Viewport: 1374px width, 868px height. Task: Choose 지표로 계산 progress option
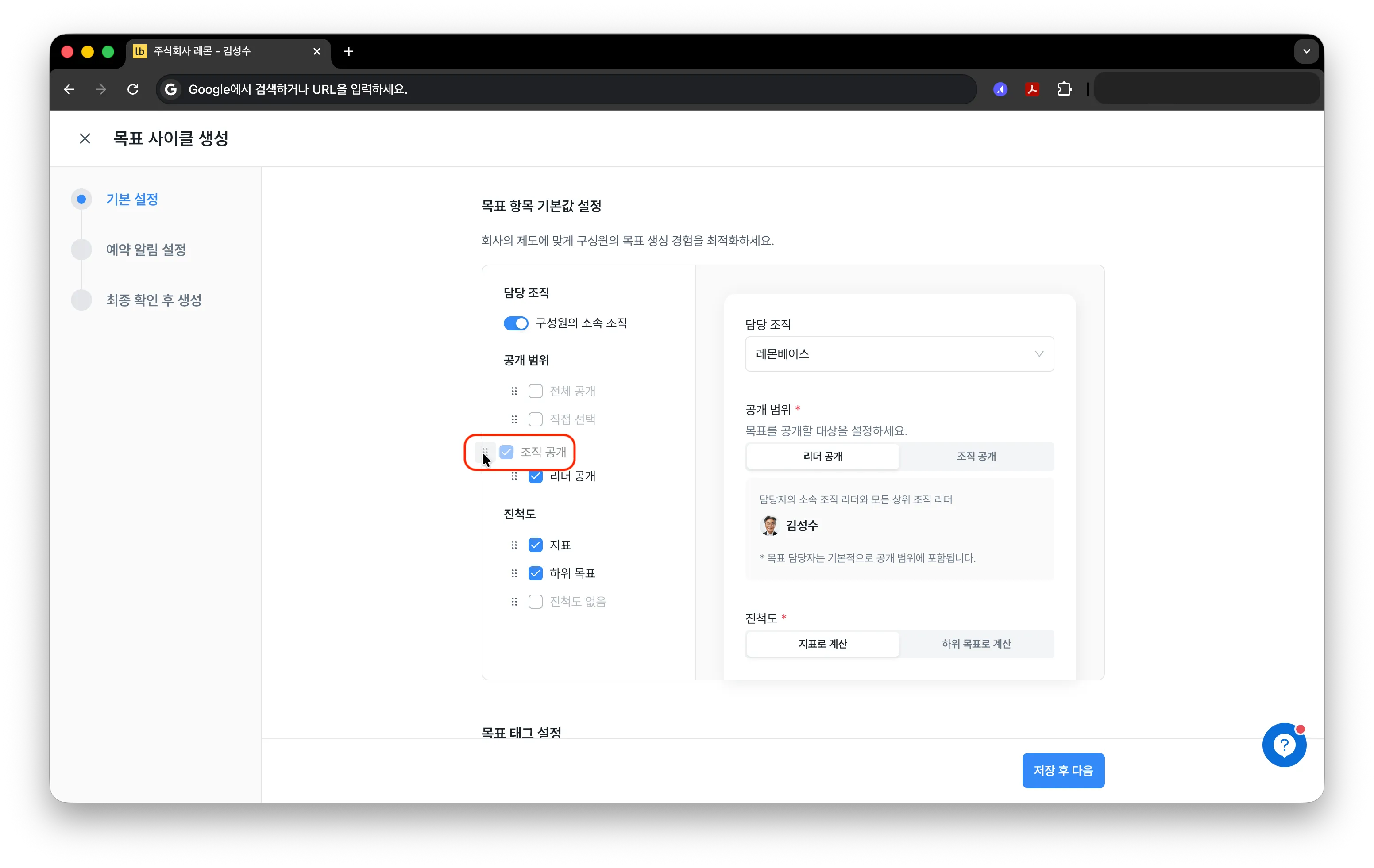pyautogui.click(x=822, y=644)
